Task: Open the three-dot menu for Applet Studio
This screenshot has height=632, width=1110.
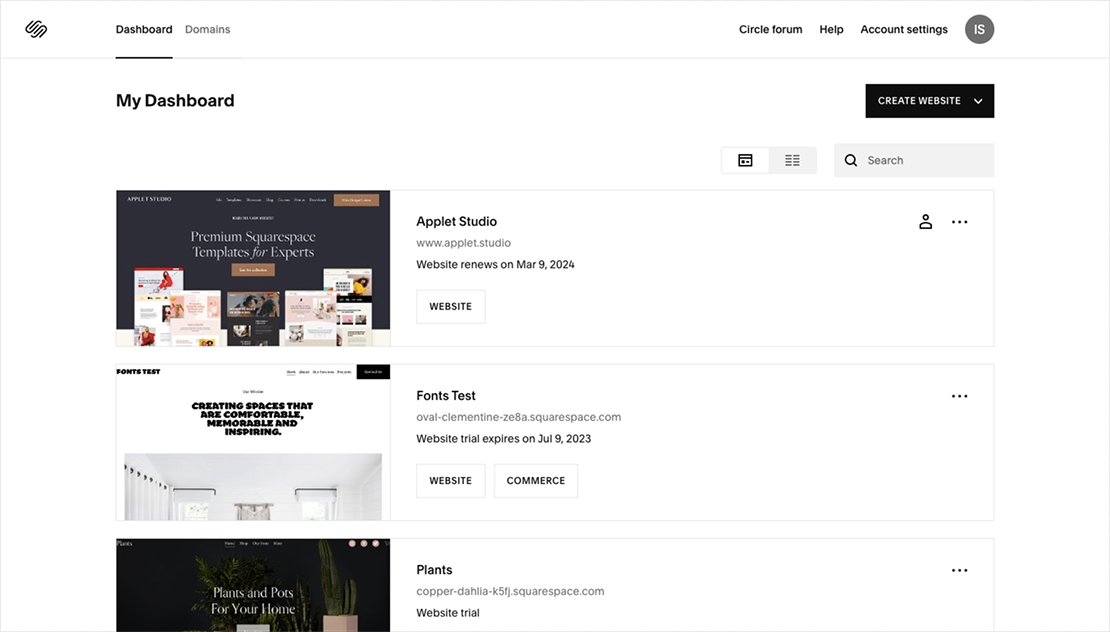Action: (x=960, y=221)
